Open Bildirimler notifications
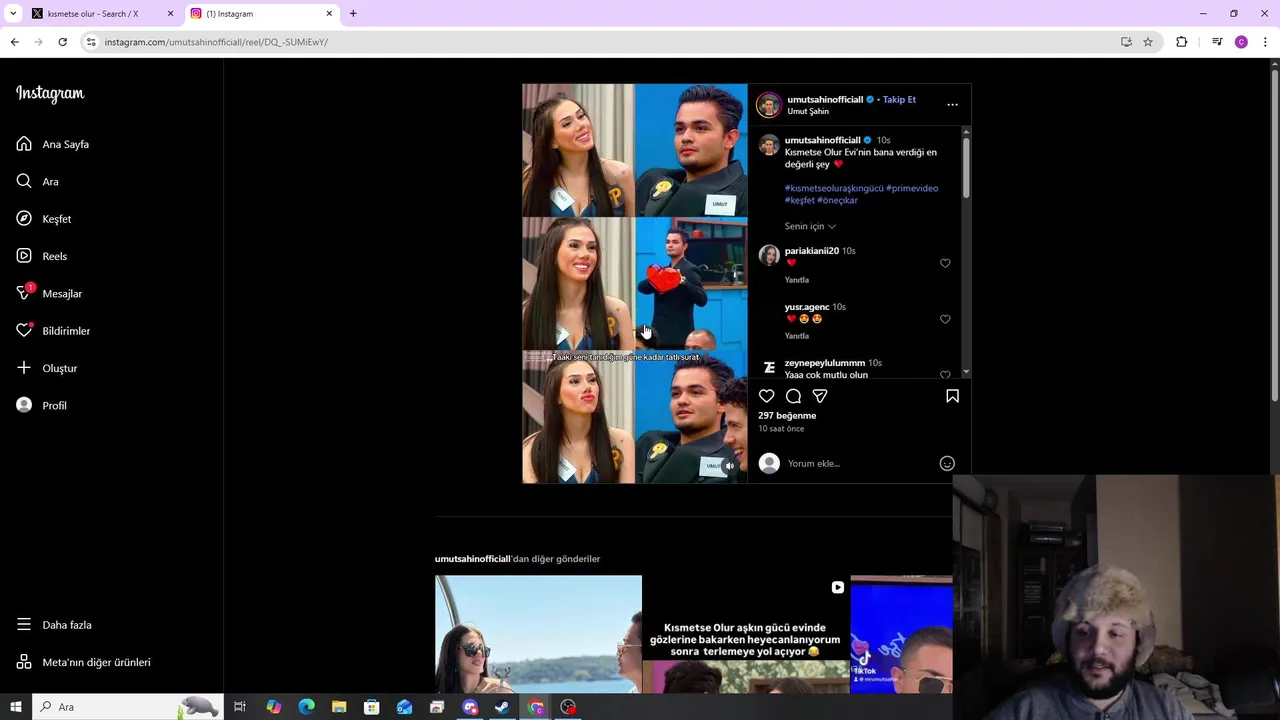Image resolution: width=1280 pixels, height=720 pixels. click(x=53, y=331)
